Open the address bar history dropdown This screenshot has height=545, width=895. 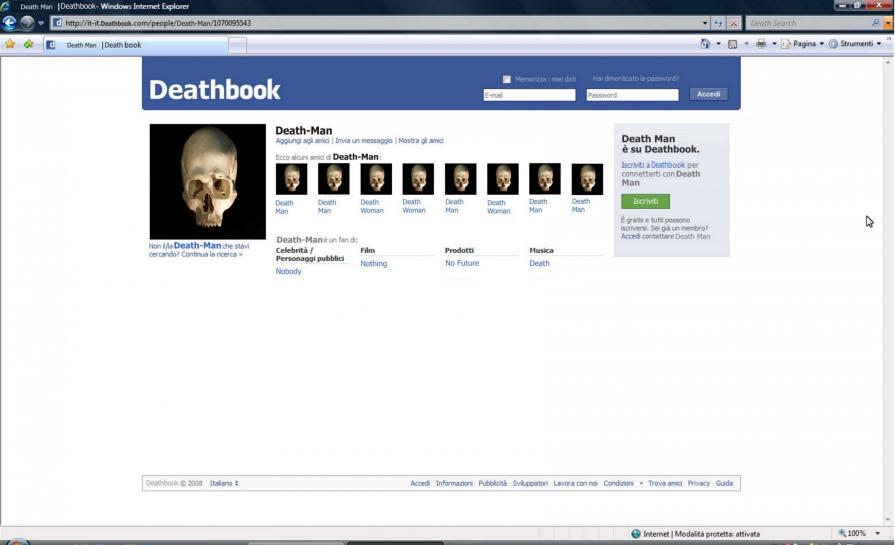(704, 23)
